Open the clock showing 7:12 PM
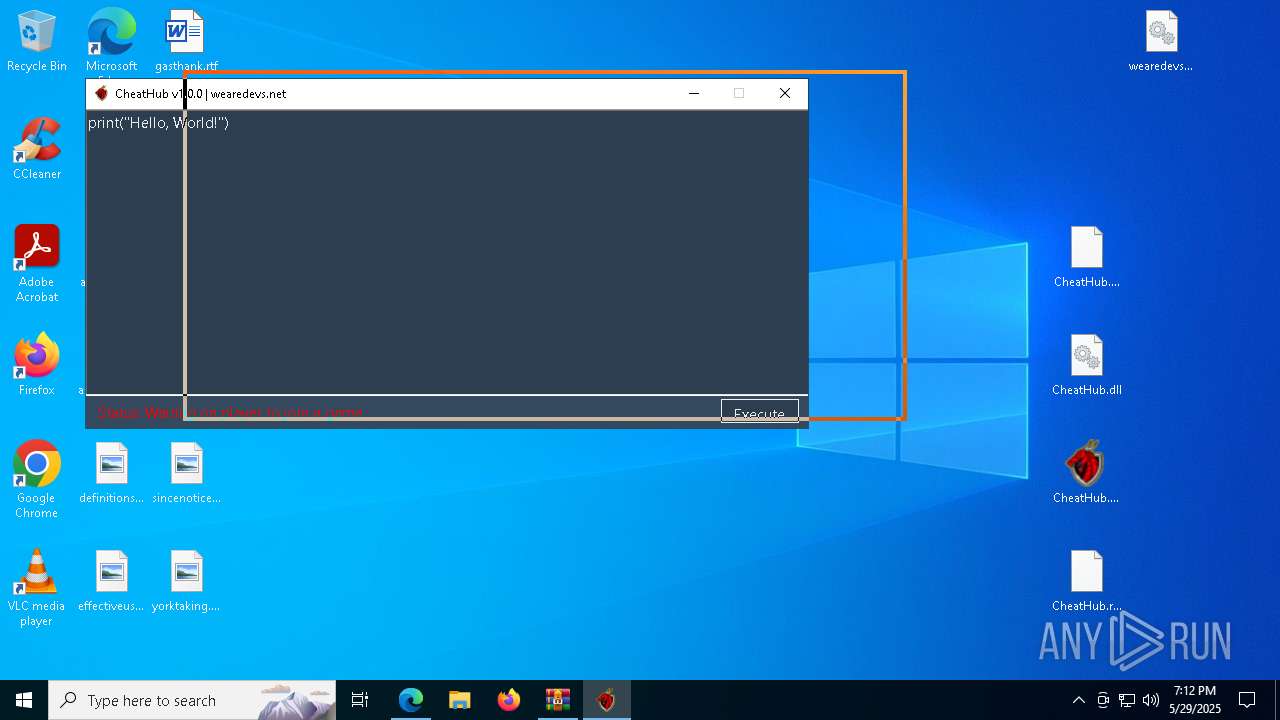Viewport: 1280px width, 720px height. (x=1195, y=700)
